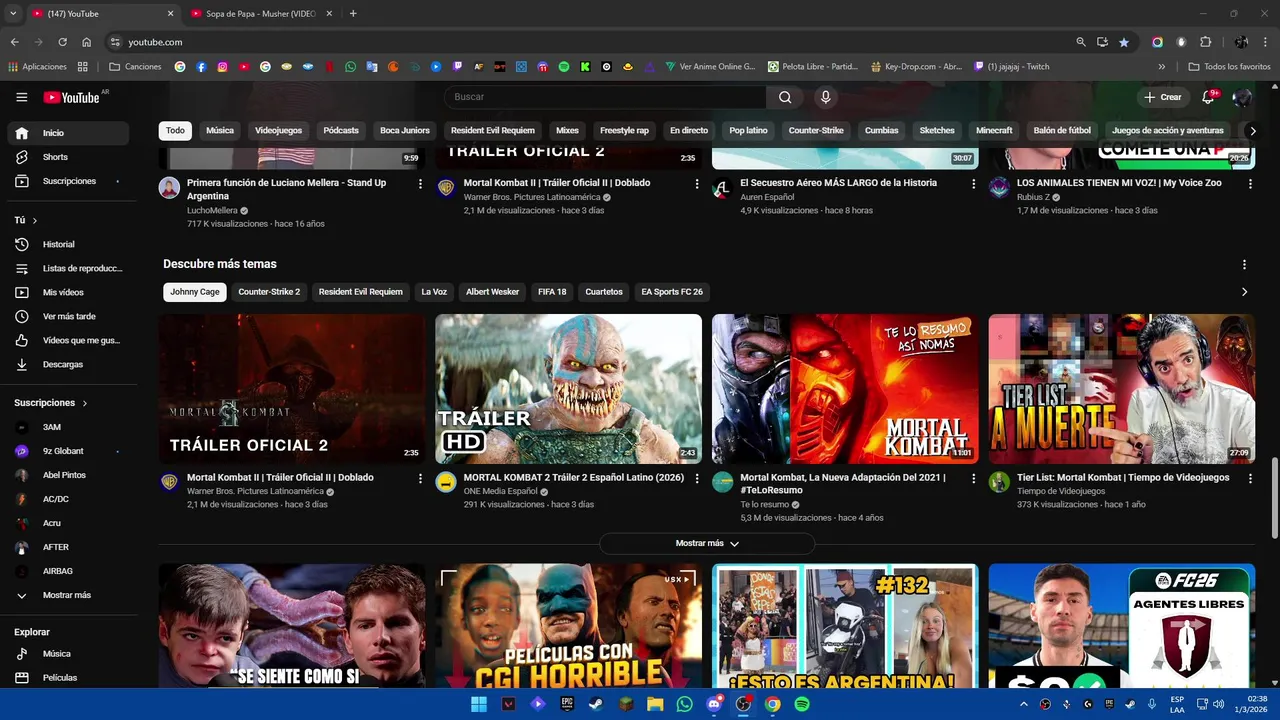Open the PELÍCULAS CON CGI HORRIBLE thumbnail
The width and height of the screenshot is (1280, 720).
(x=568, y=626)
